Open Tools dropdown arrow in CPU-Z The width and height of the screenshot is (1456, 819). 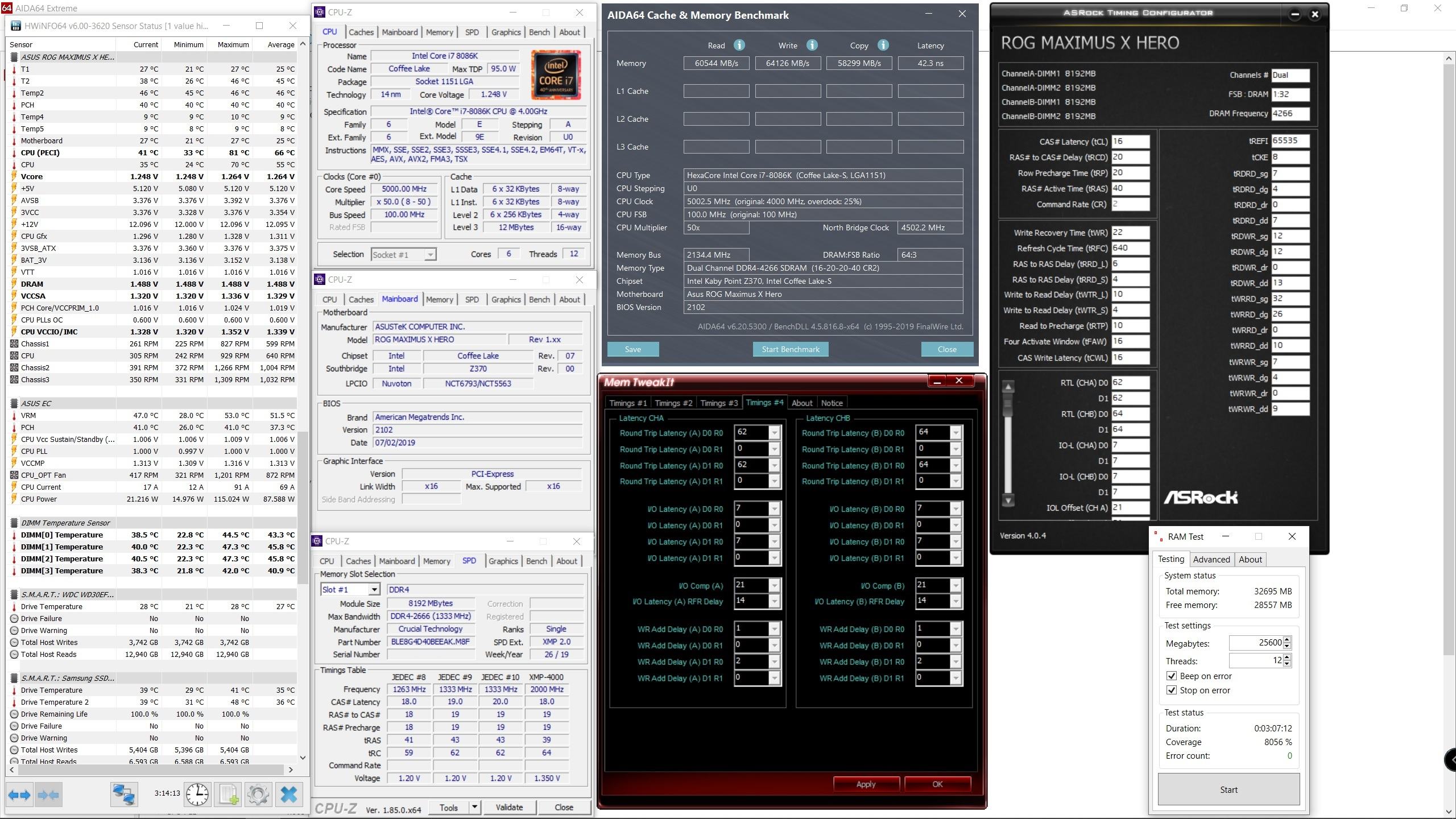[474, 807]
